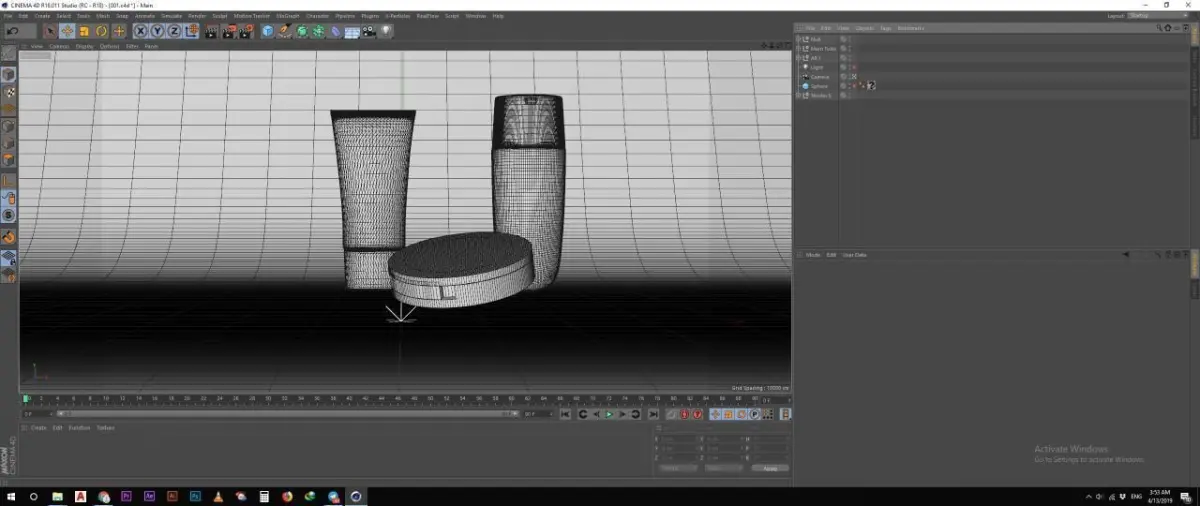The height and width of the screenshot is (506, 1200).
Task: Add a Camera object icon
Action: tap(369, 32)
